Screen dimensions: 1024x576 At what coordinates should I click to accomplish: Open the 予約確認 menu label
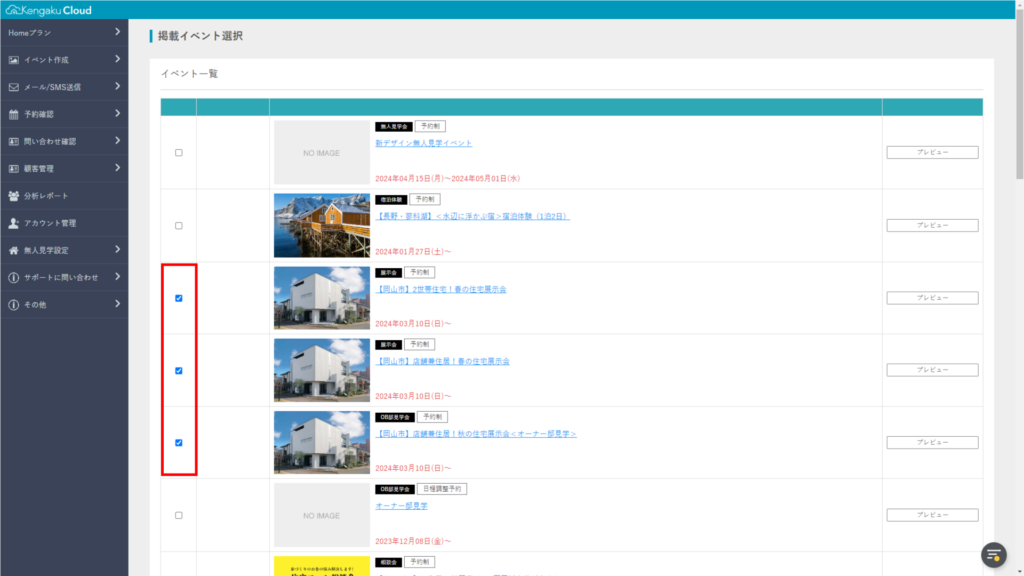coord(39,114)
